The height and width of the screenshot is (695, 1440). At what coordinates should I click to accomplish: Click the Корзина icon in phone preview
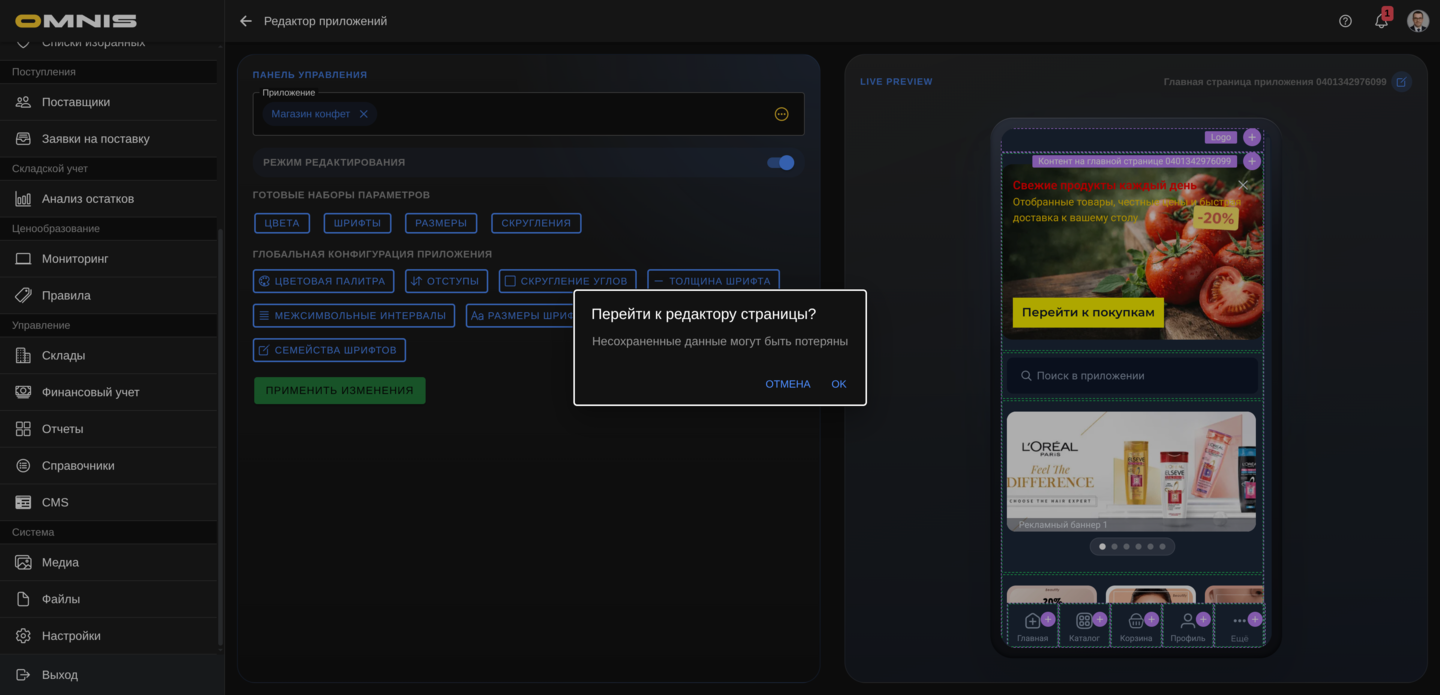1135,621
